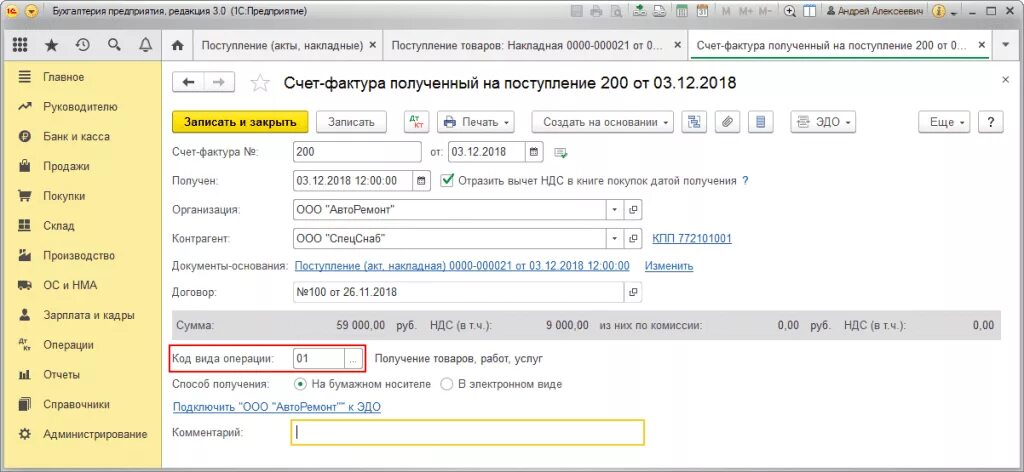Show Дт/Кт postings for the document
Screen dimensions: 1024x472
[x=416, y=122]
